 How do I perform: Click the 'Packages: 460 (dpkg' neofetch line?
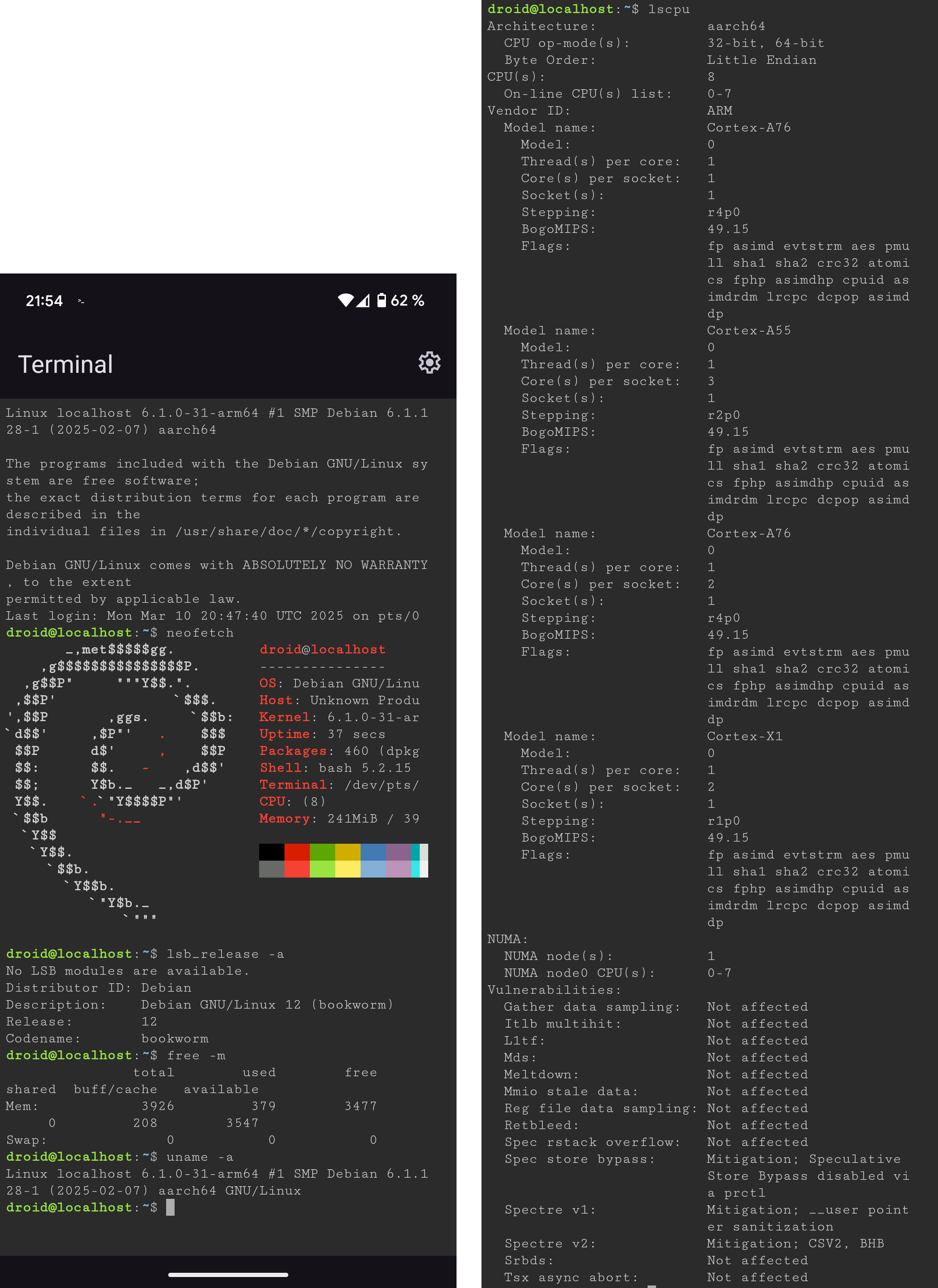click(x=339, y=751)
